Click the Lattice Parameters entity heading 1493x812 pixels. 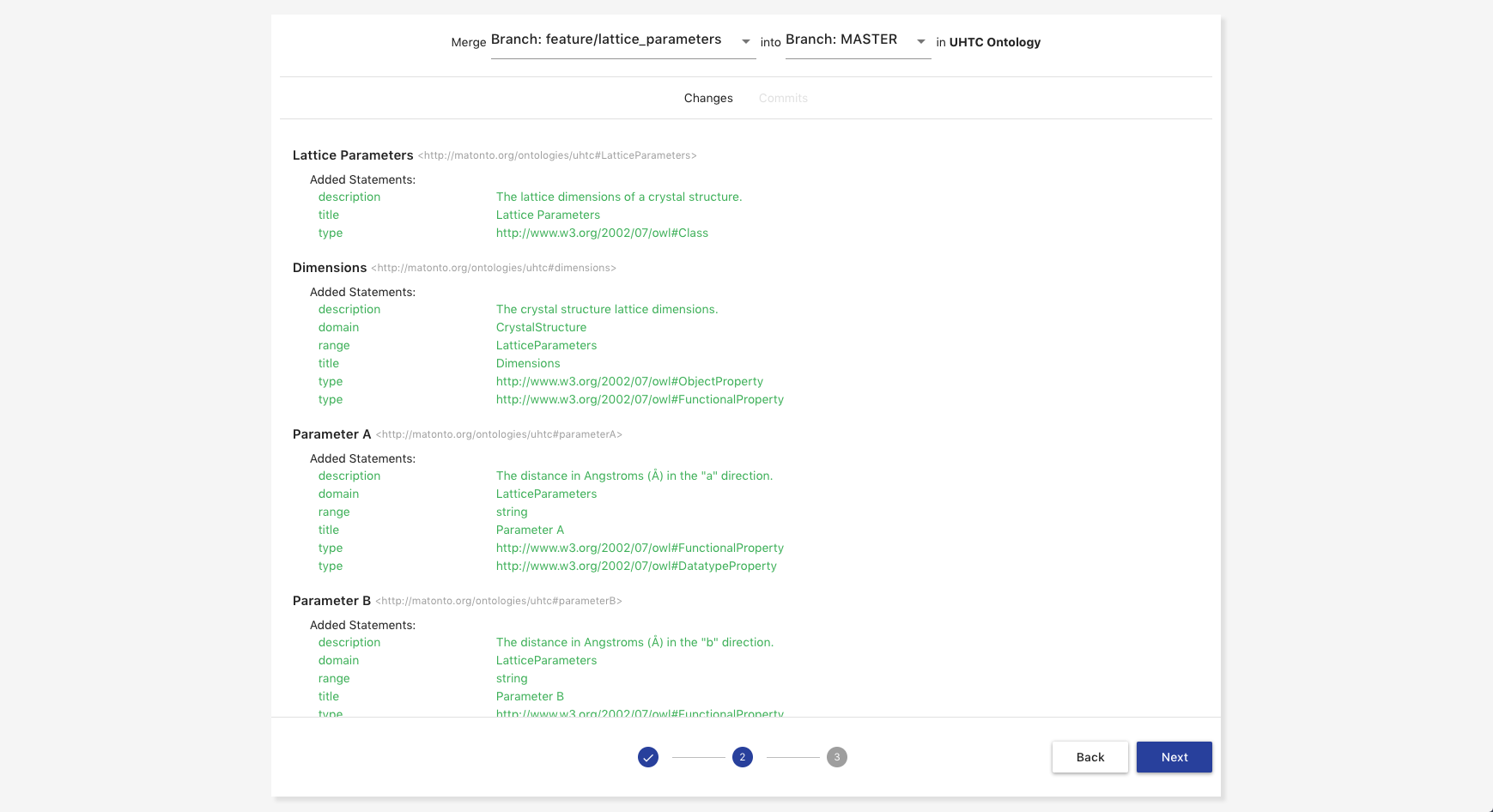coord(353,155)
